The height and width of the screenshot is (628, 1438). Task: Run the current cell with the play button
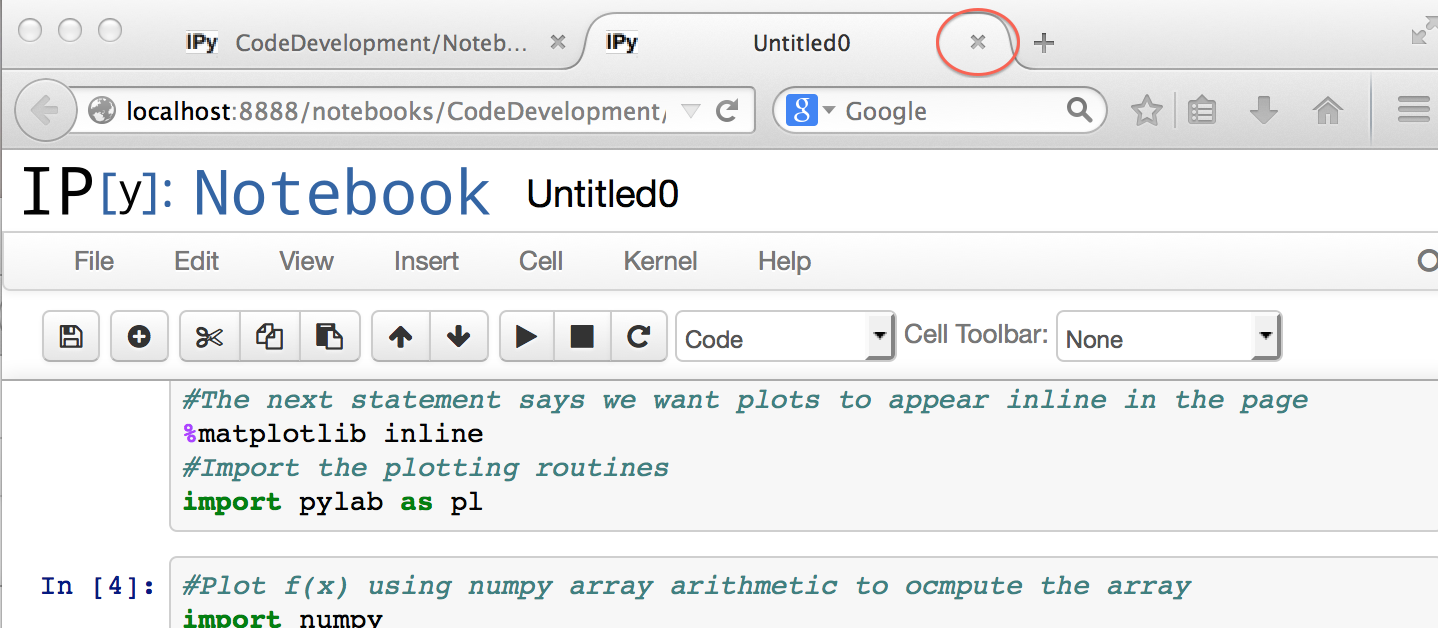[x=527, y=338]
